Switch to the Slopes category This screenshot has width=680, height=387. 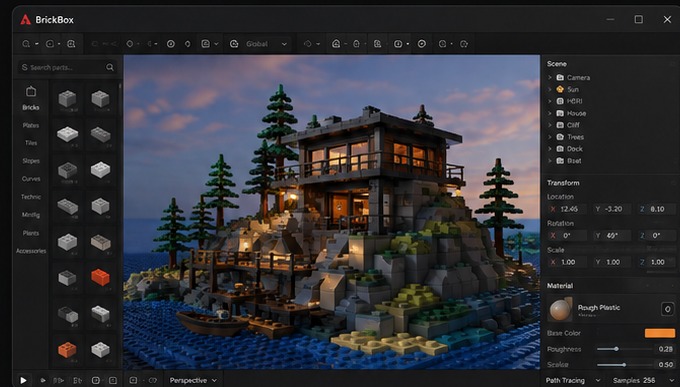point(31,161)
